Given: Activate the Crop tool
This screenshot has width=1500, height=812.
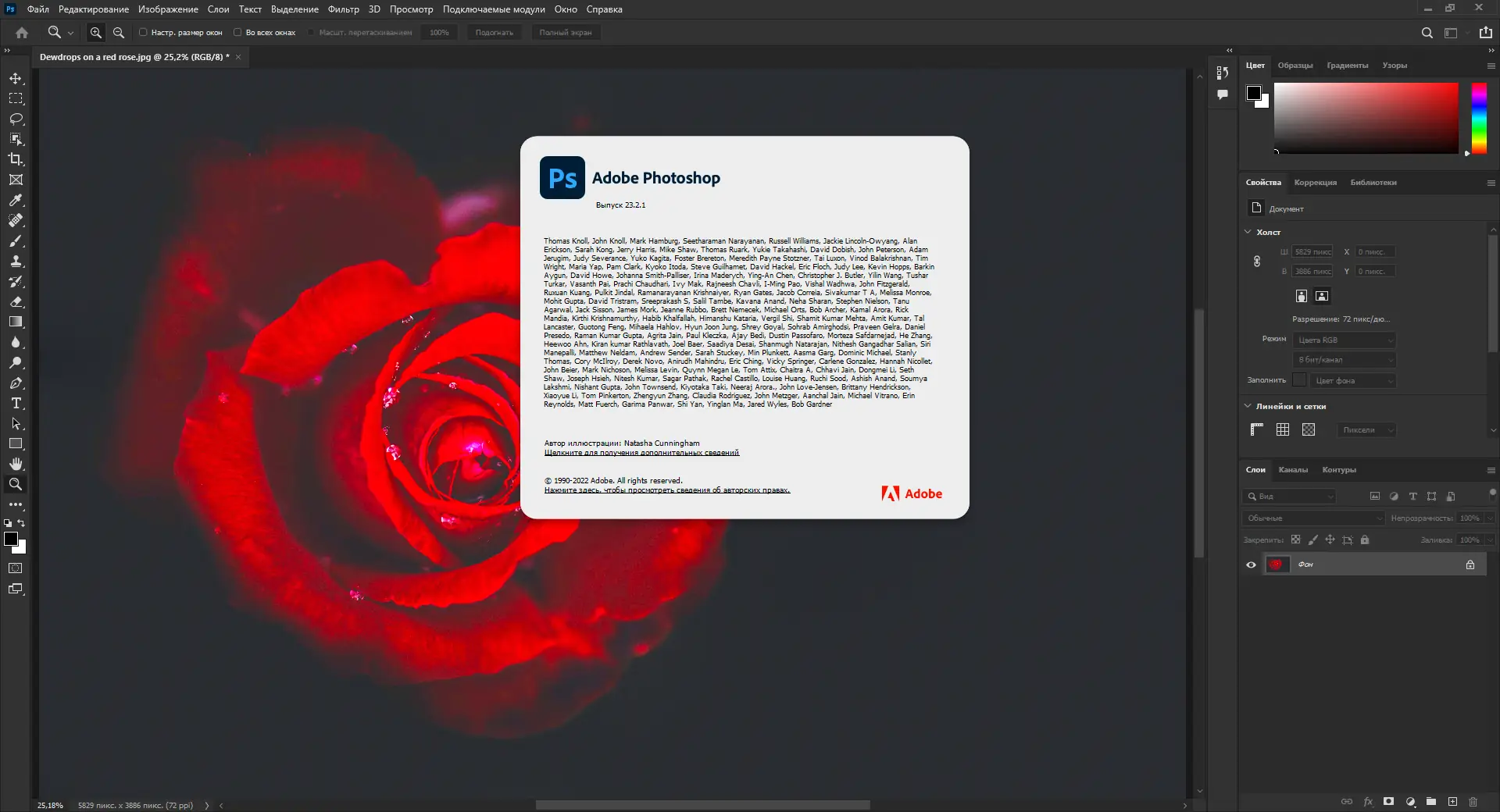Looking at the screenshot, I should tap(16, 159).
